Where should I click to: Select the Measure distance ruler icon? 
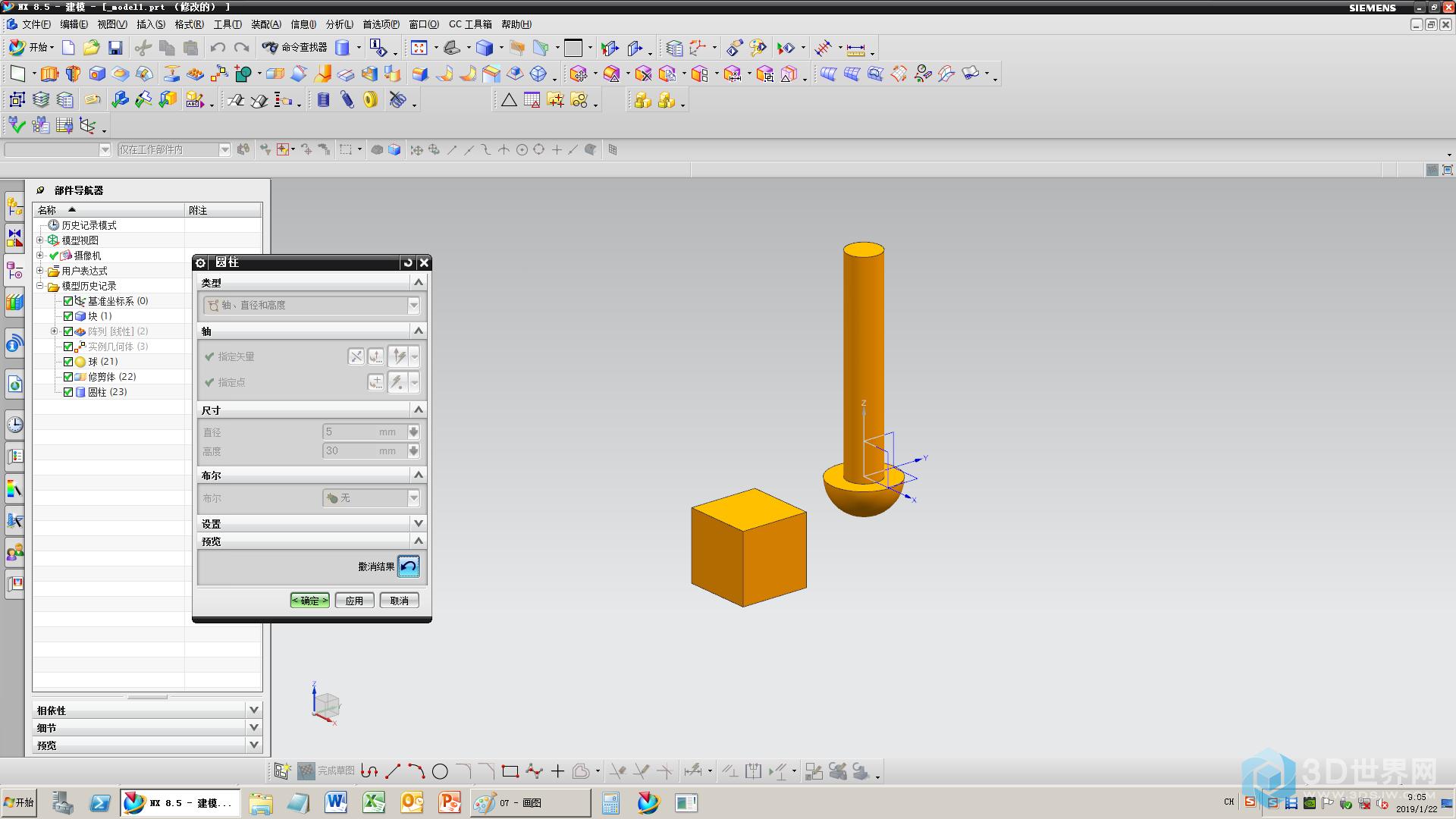pos(856,49)
